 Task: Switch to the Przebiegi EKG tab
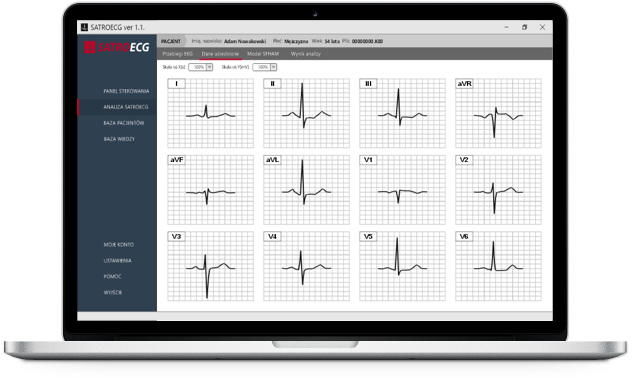(x=177, y=54)
